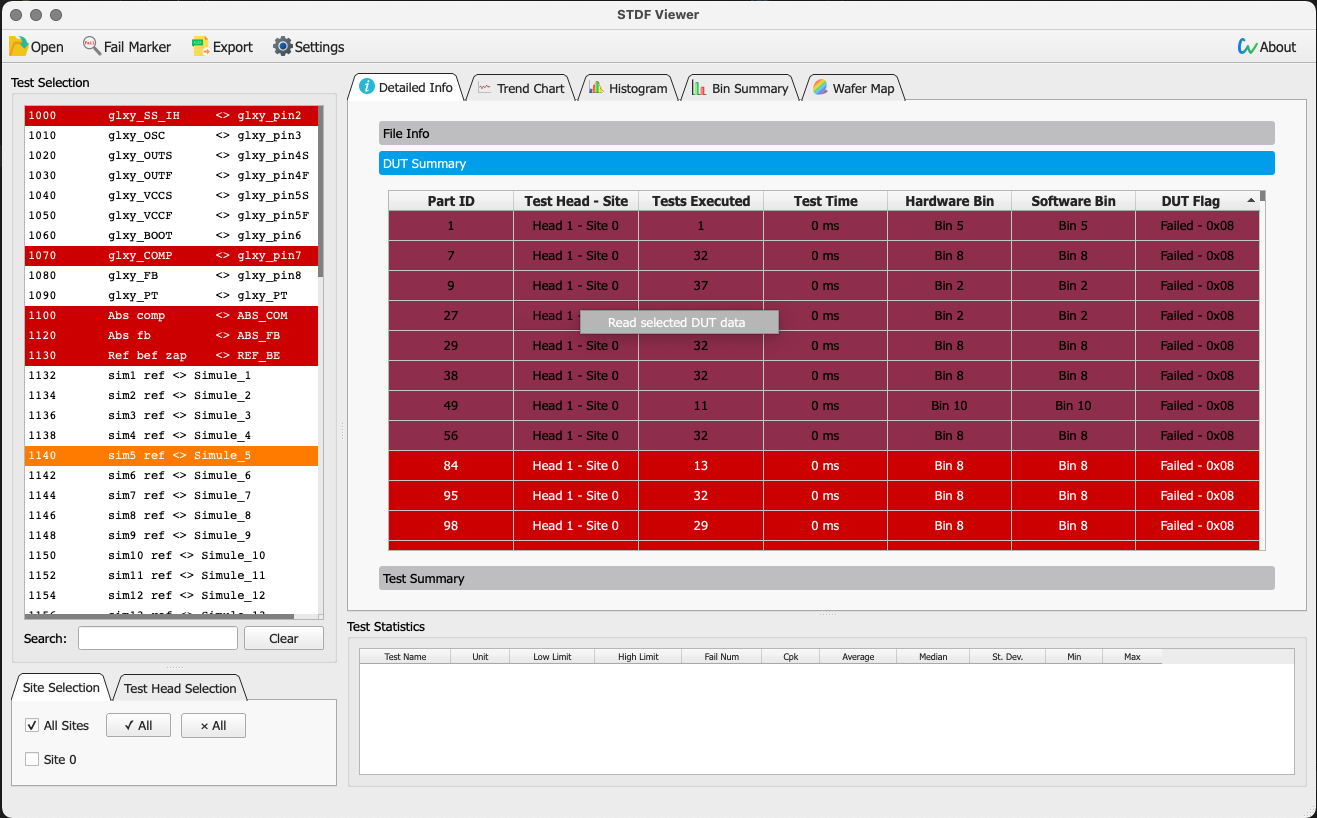Click the Read selected DUT data button
The width and height of the screenshot is (1317, 818).
click(x=678, y=321)
